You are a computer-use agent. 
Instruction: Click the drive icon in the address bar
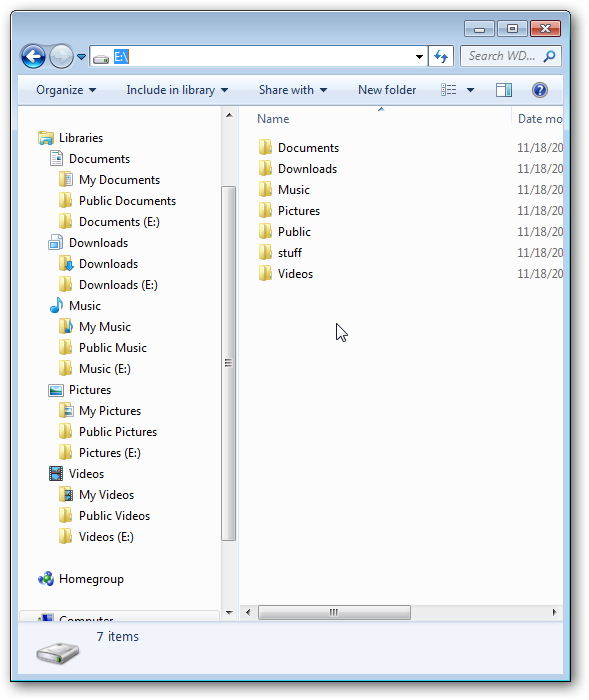(x=101, y=58)
